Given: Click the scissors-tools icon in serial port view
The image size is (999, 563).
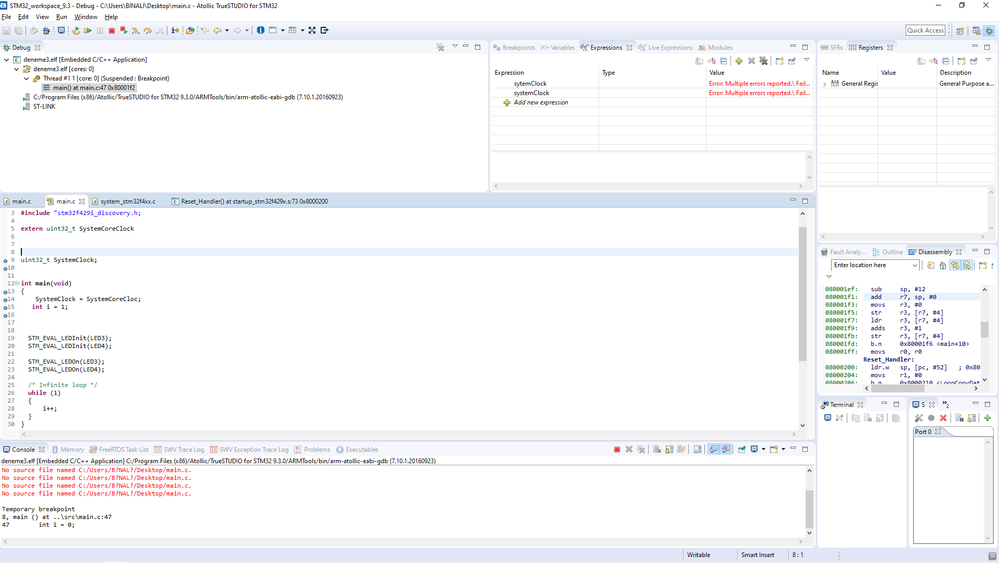Looking at the screenshot, I should point(918,418).
